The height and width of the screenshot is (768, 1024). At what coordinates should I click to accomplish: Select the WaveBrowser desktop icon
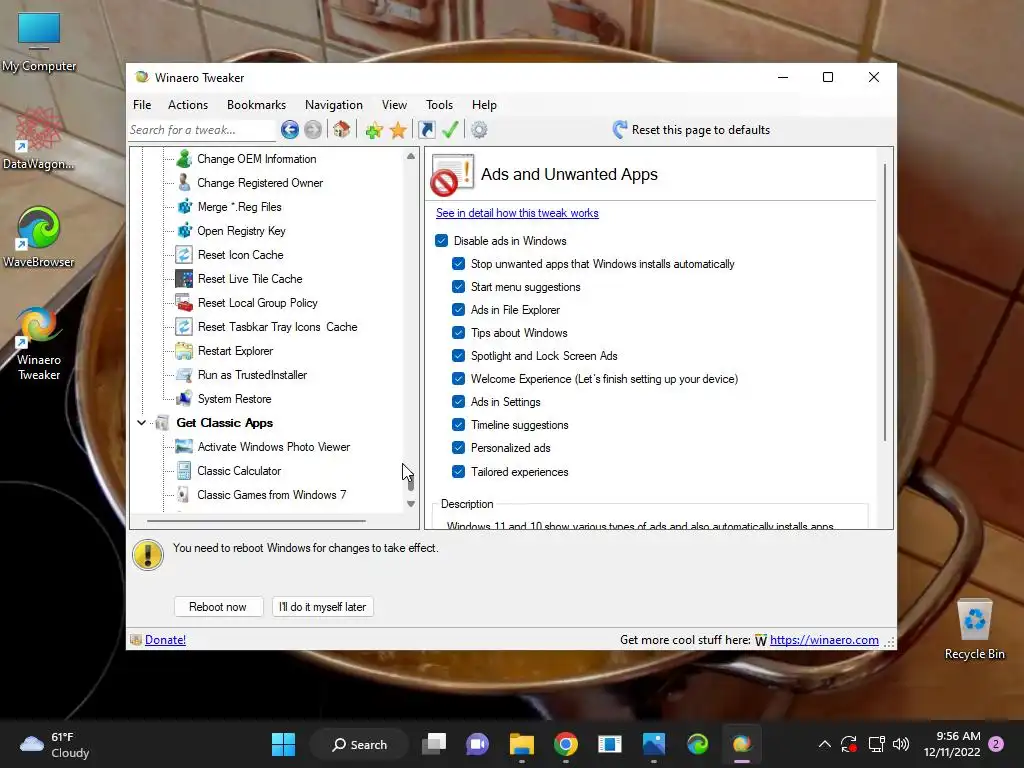pyautogui.click(x=38, y=236)
